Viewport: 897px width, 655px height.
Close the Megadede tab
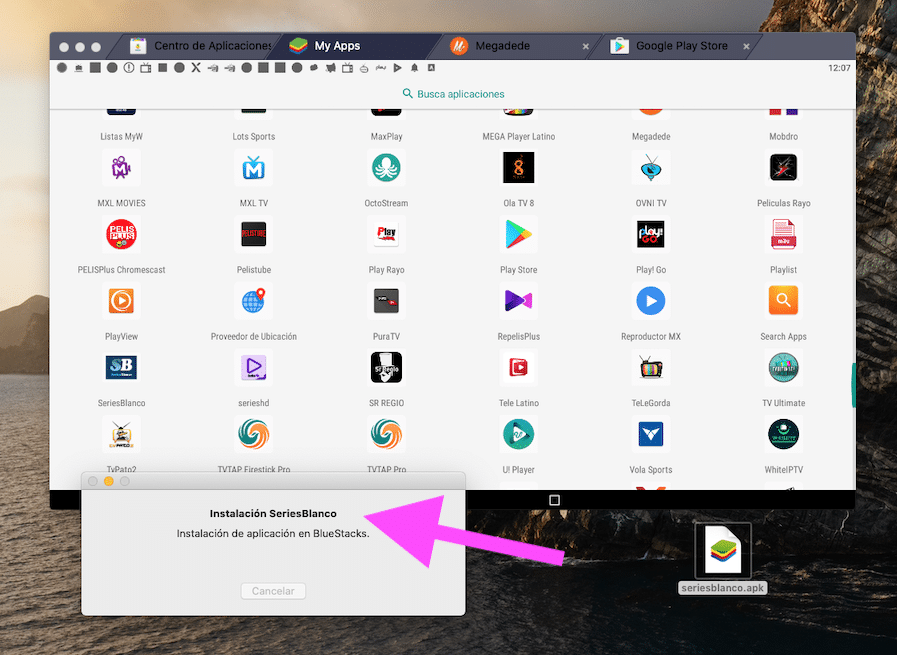586,46
